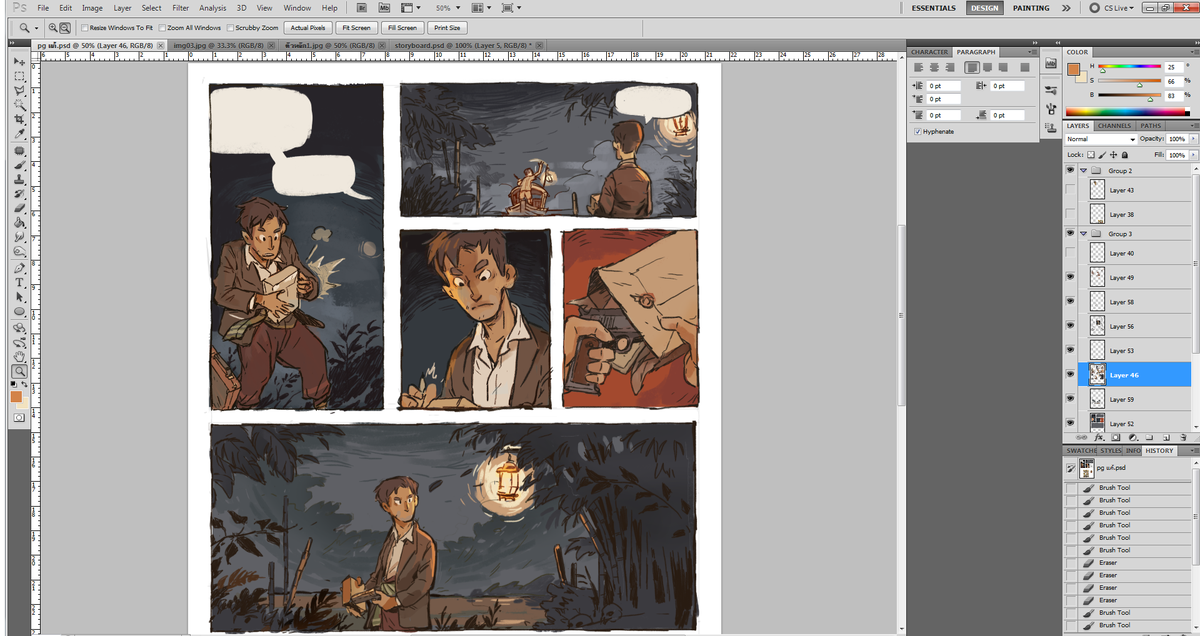The height and width of the screenshot is (636, 1200).
Task: Launch Mini Bridge from top bar
Action: tap(382, 8)
